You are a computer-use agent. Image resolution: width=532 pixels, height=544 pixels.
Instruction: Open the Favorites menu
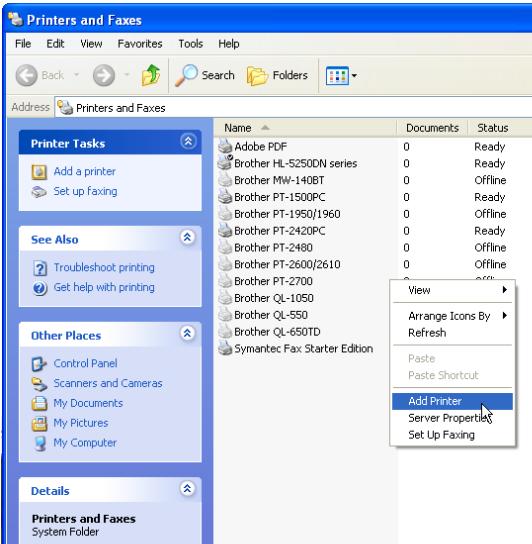tap(140, 44)
